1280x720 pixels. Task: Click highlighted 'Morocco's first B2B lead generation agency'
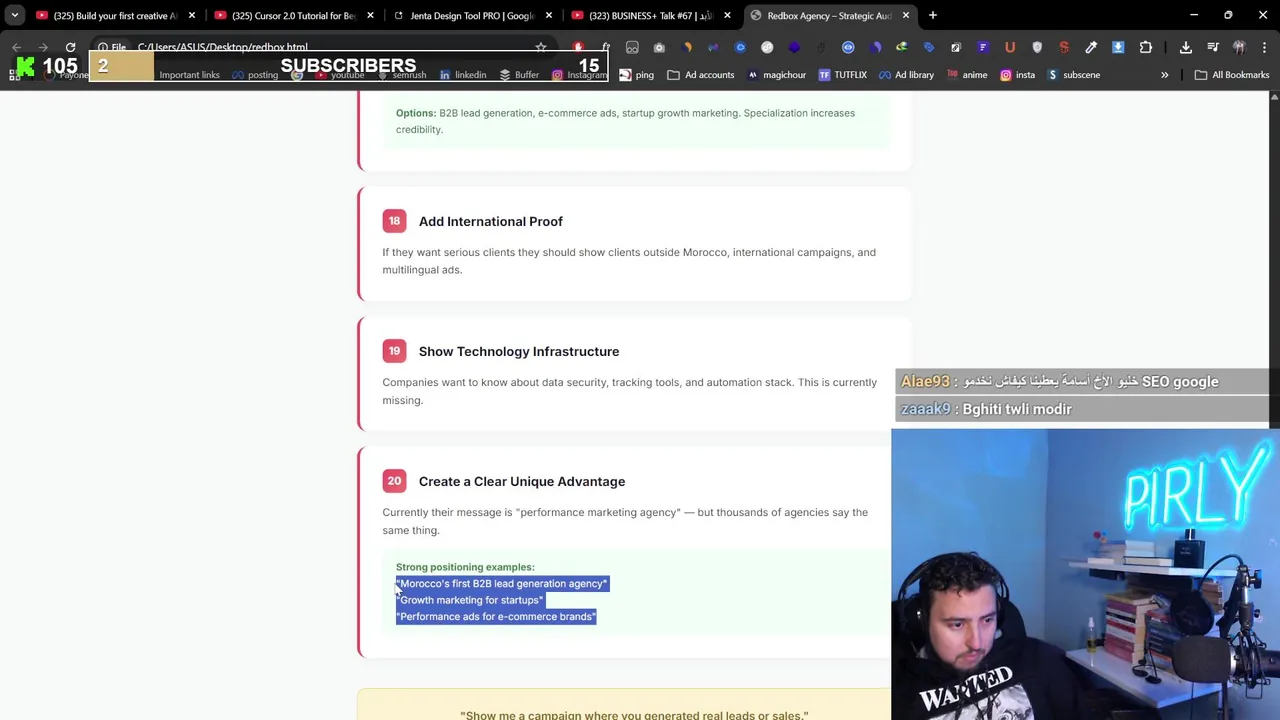(x=502, y=583)
